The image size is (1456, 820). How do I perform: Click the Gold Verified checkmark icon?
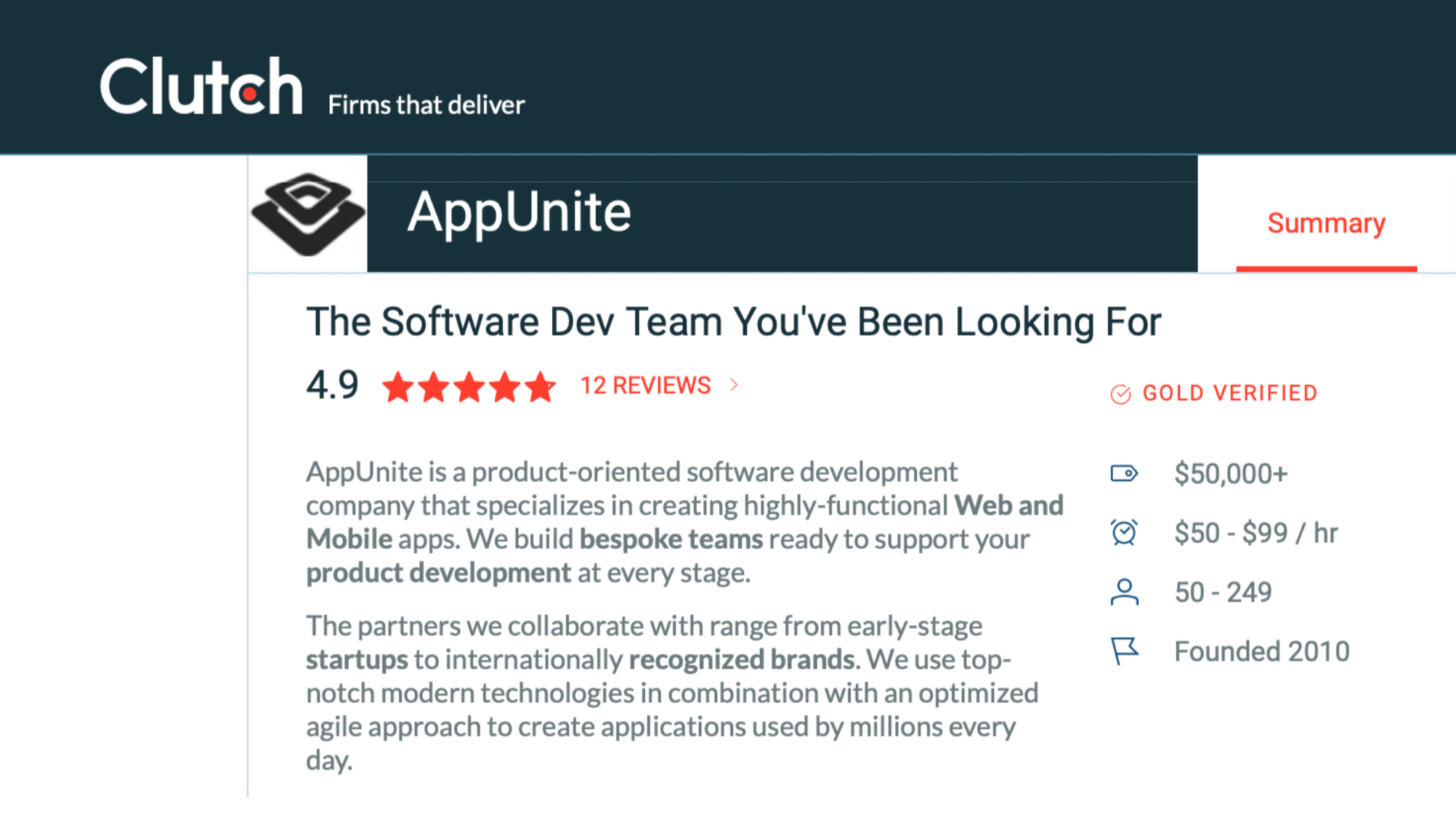tap(1120, 394)
